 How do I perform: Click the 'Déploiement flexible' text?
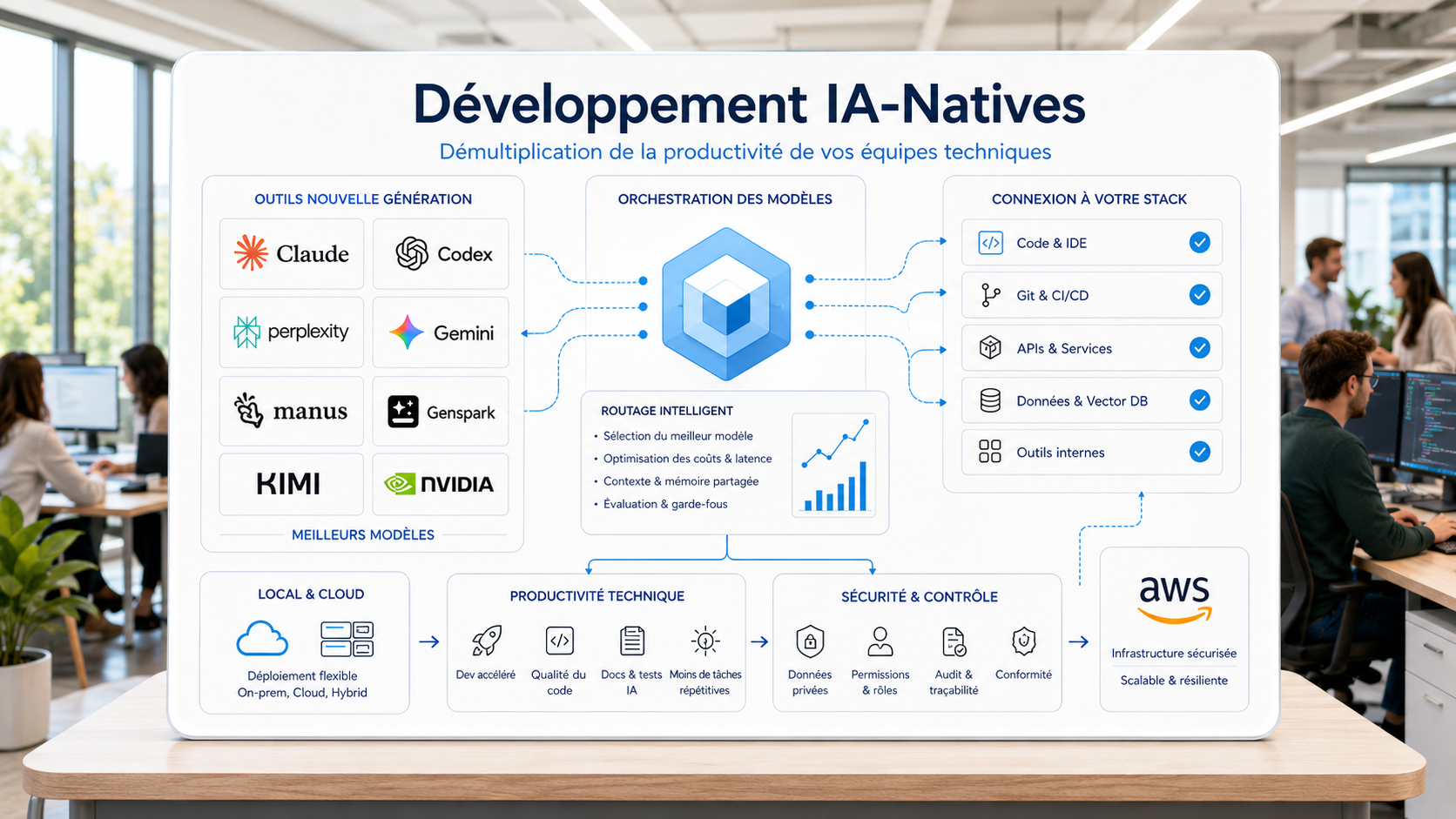[x=302, y=676]
